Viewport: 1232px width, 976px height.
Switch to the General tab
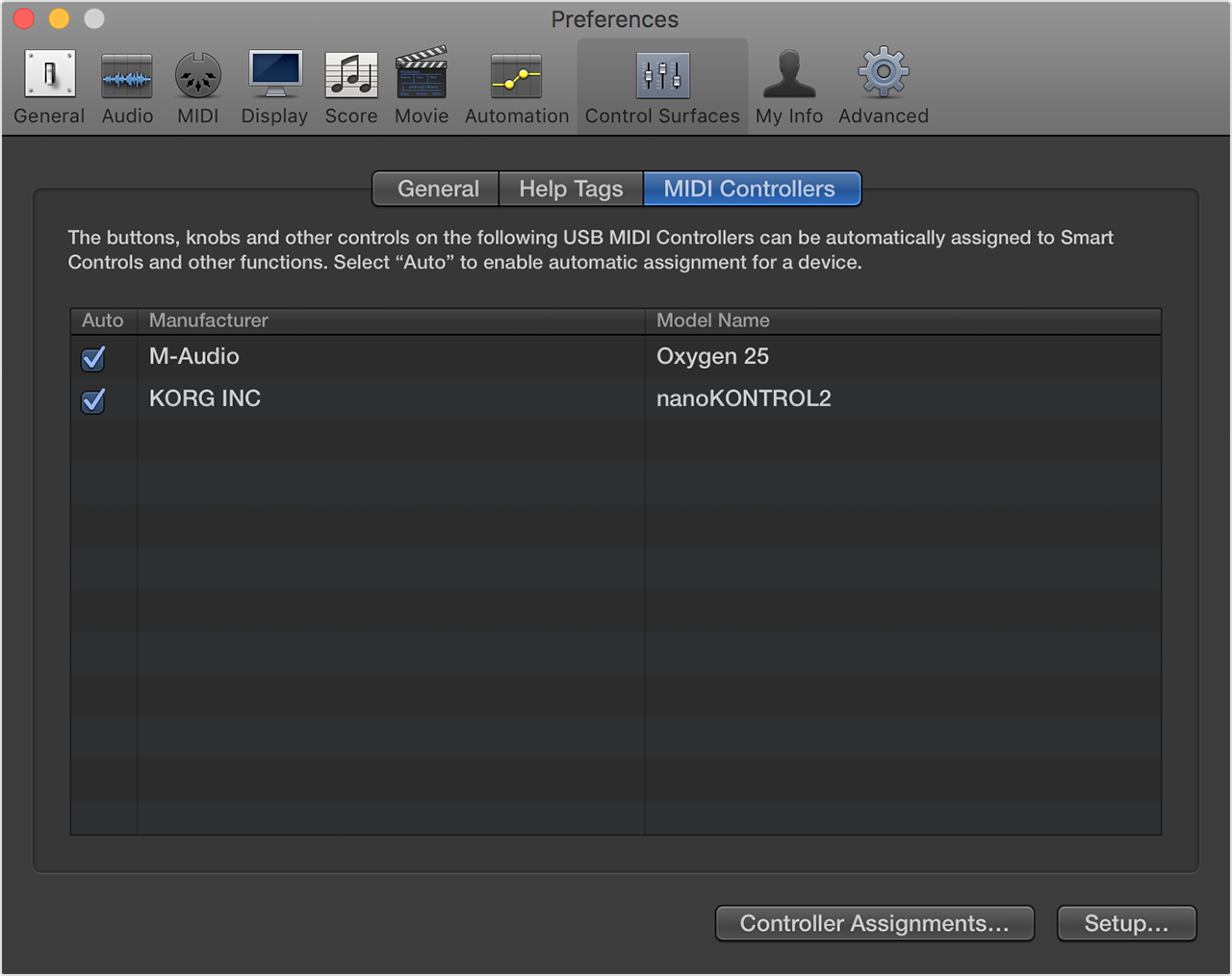436,189
